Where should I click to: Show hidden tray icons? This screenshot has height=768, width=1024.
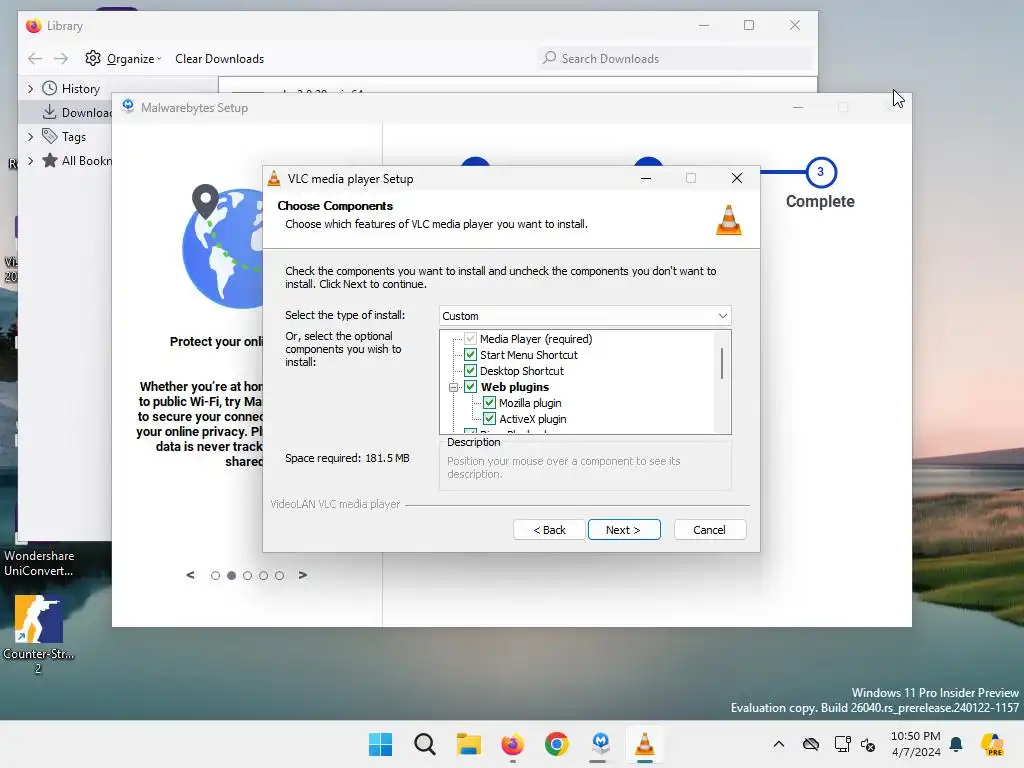click(x=778, y=744)
